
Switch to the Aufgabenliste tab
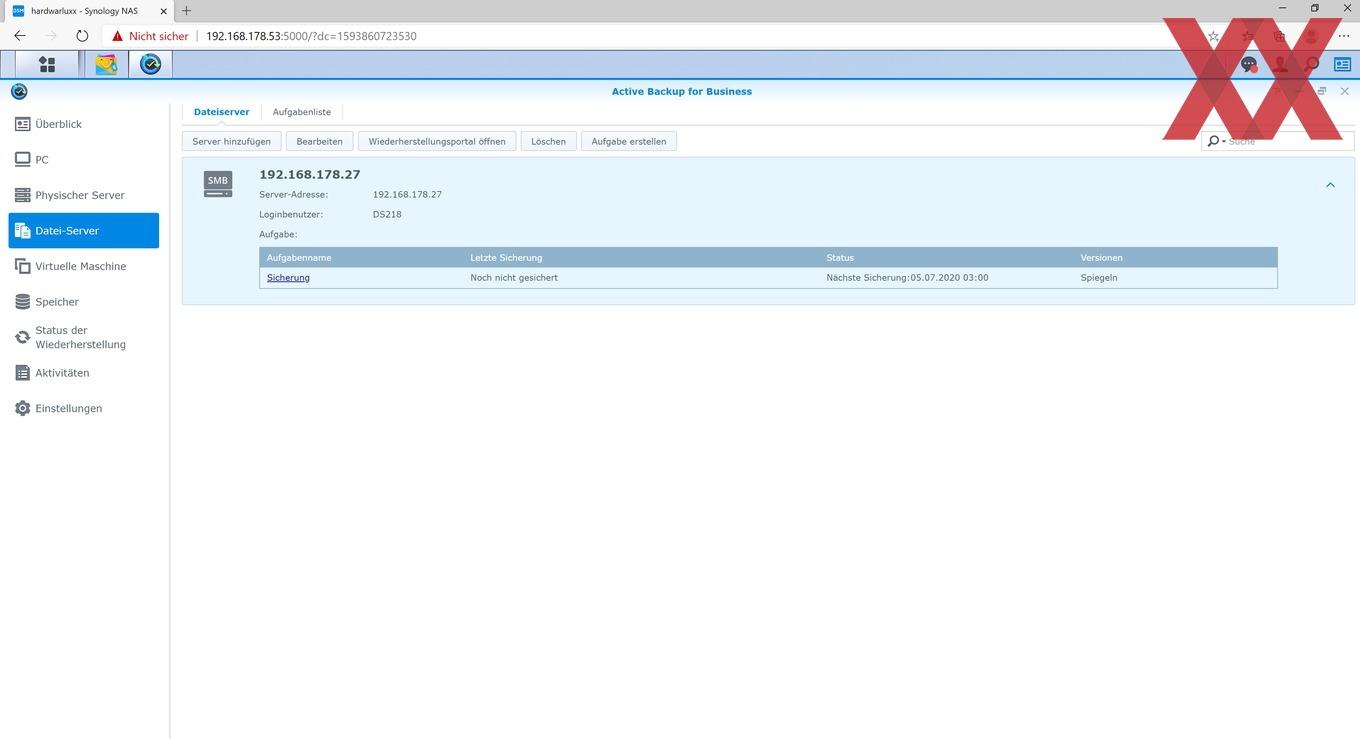tap(302, 112)
